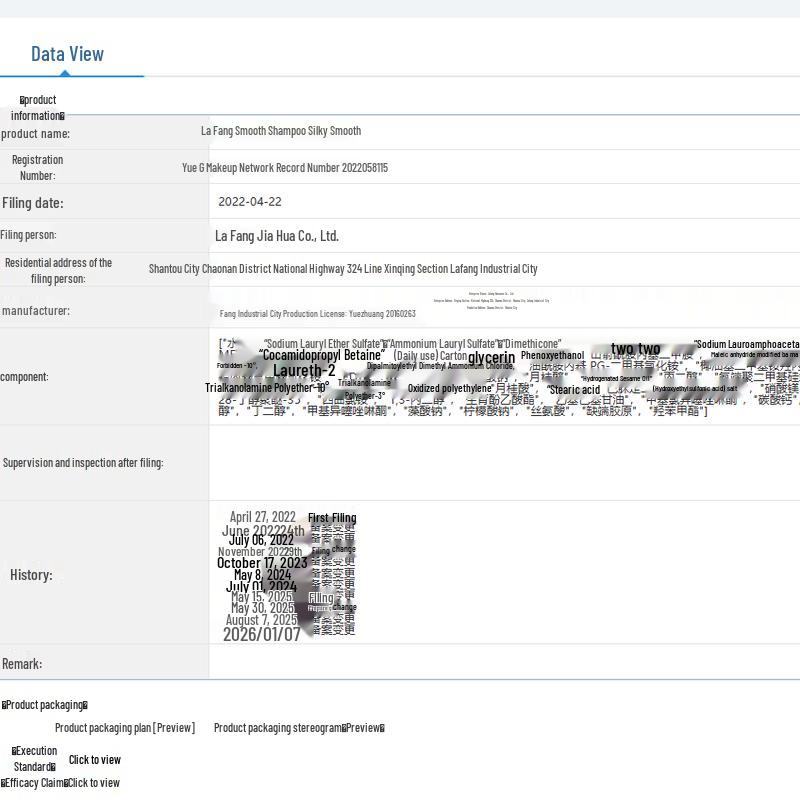Select the October 17, 2023 history entry
The width and height of the screenshot is (800, 800).
pos(262,563)
